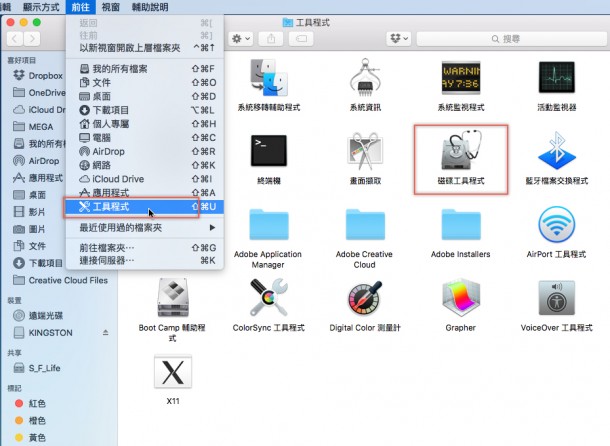Open the Migration Assistant (系統移轉輔助程式) icon
The width and height of the screenshot is (610, 446).
click(269, 78)
